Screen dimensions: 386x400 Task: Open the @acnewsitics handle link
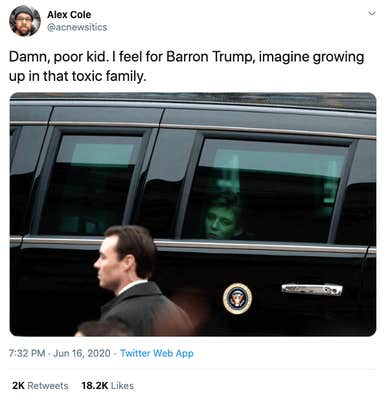tap(77, 27)
